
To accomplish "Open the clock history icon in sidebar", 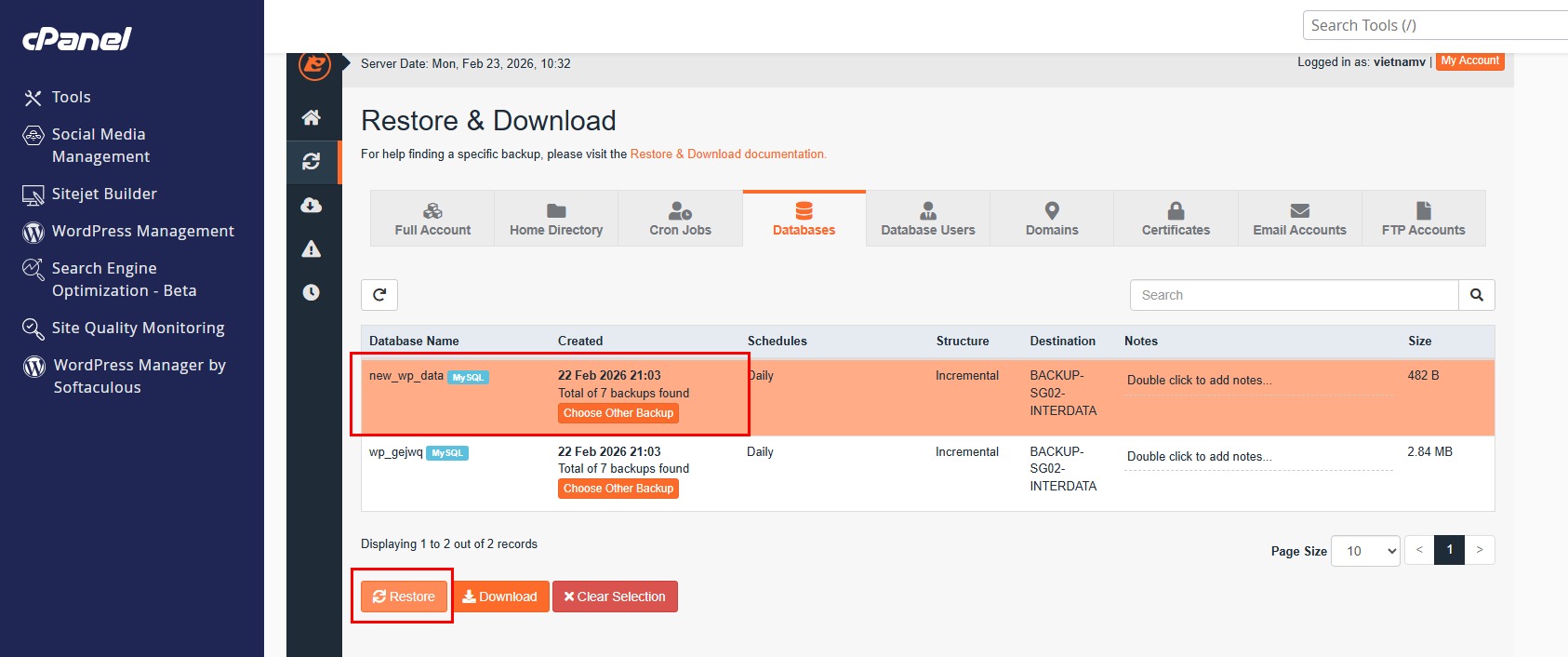I will [312, 292].
